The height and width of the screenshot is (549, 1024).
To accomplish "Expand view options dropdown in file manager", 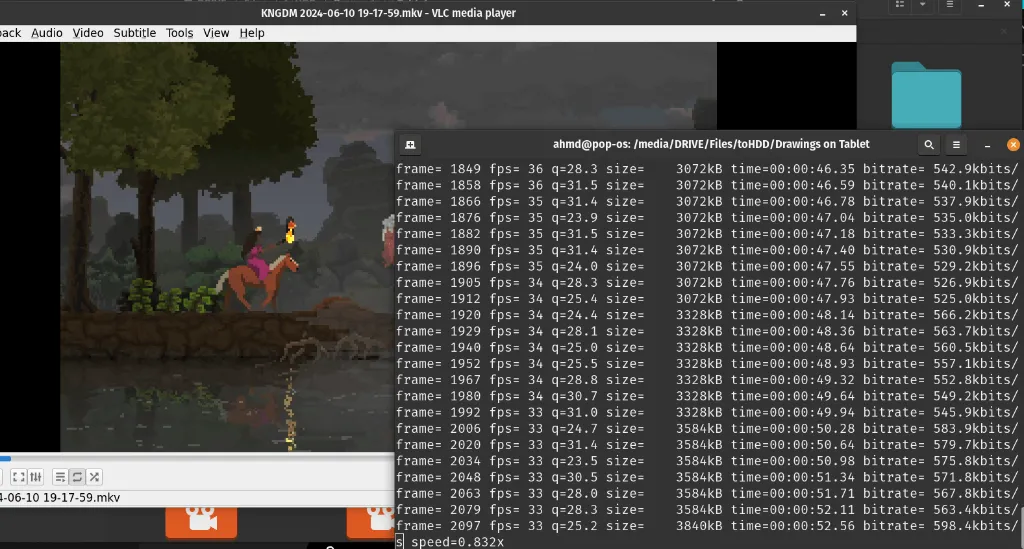I will [922, 5].
